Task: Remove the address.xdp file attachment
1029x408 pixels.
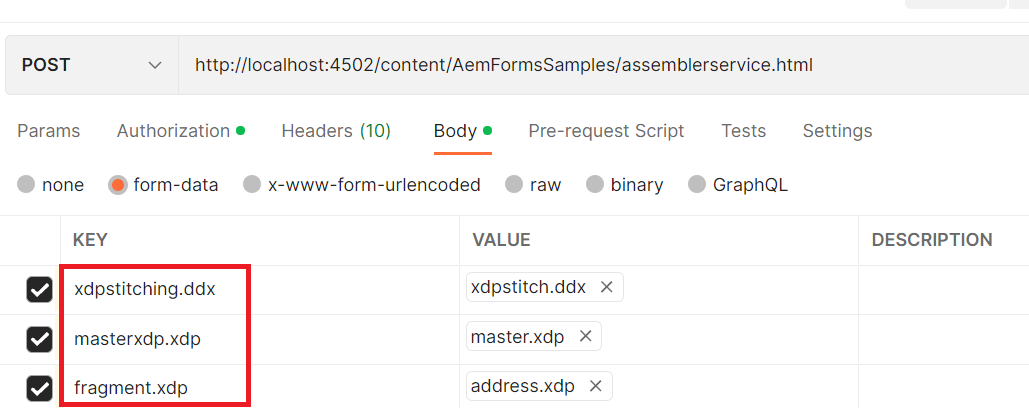Action: point(595,386)
